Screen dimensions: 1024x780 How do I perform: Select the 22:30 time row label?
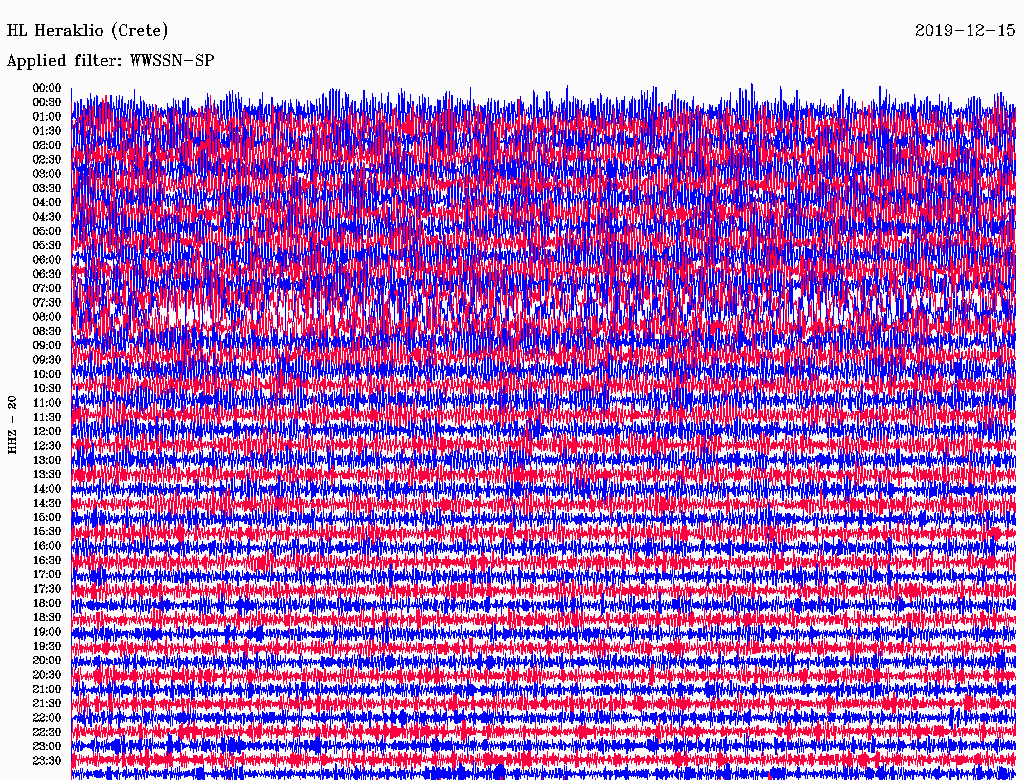pyautogui.click(x=47, y=732)
